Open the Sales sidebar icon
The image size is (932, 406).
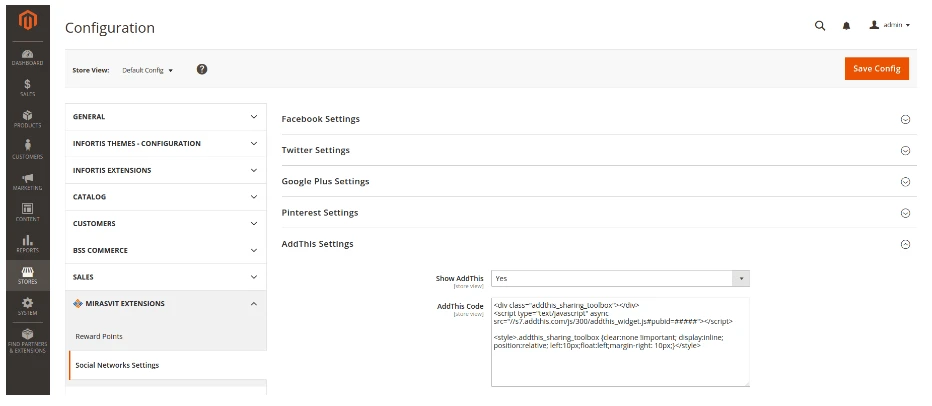tap(27, 87)
